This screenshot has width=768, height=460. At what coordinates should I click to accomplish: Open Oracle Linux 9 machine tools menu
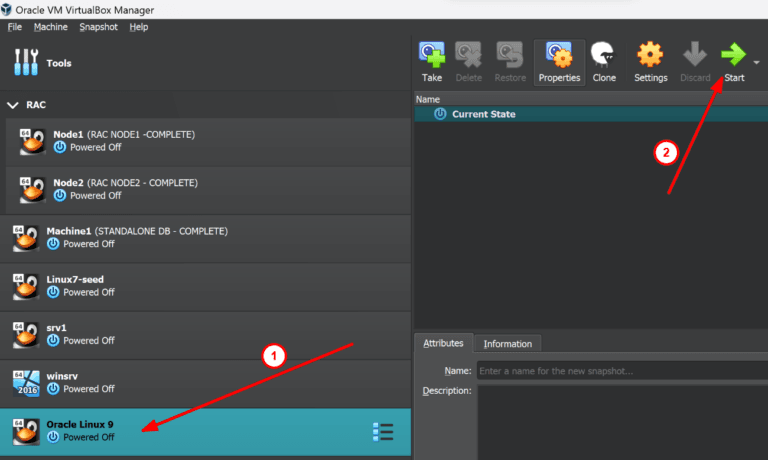click(x=382, y=432)
